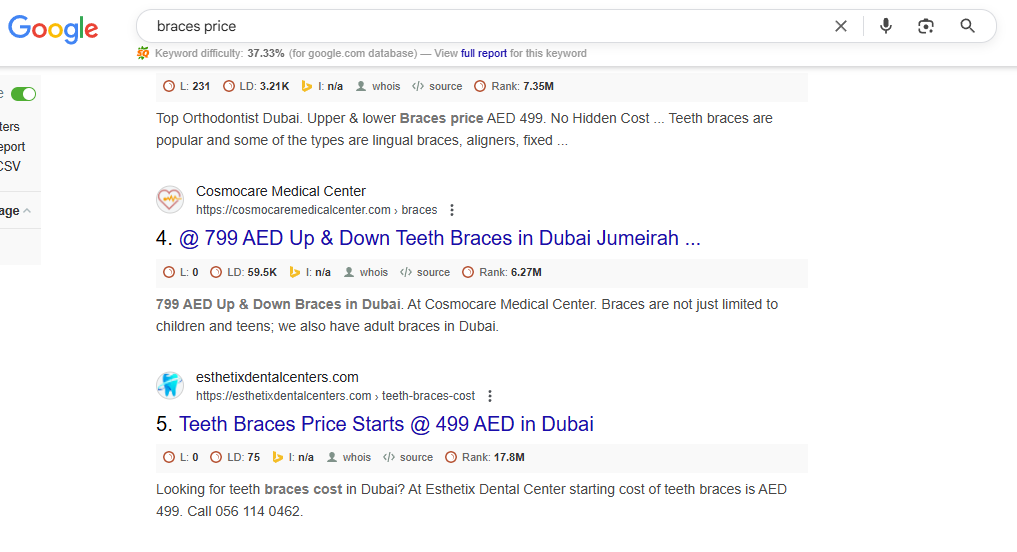Open whois for Cosmocare result
Screen dimensions: 1017x552
click(x=366, y=272)
